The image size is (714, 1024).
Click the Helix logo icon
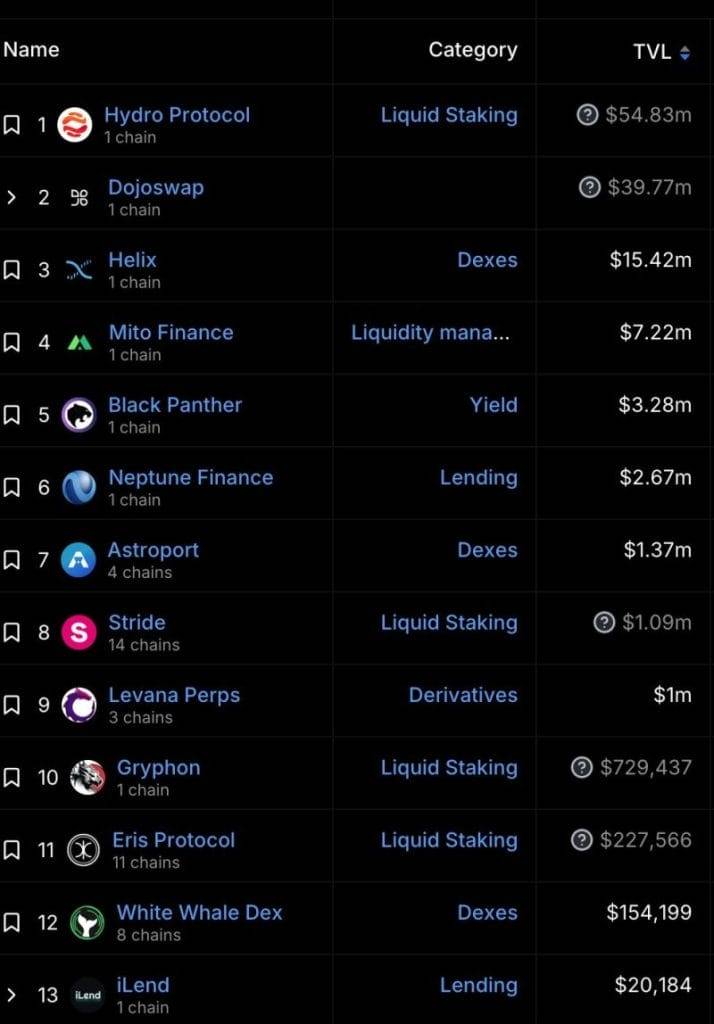pyautogui.click(x=79, y=270)
